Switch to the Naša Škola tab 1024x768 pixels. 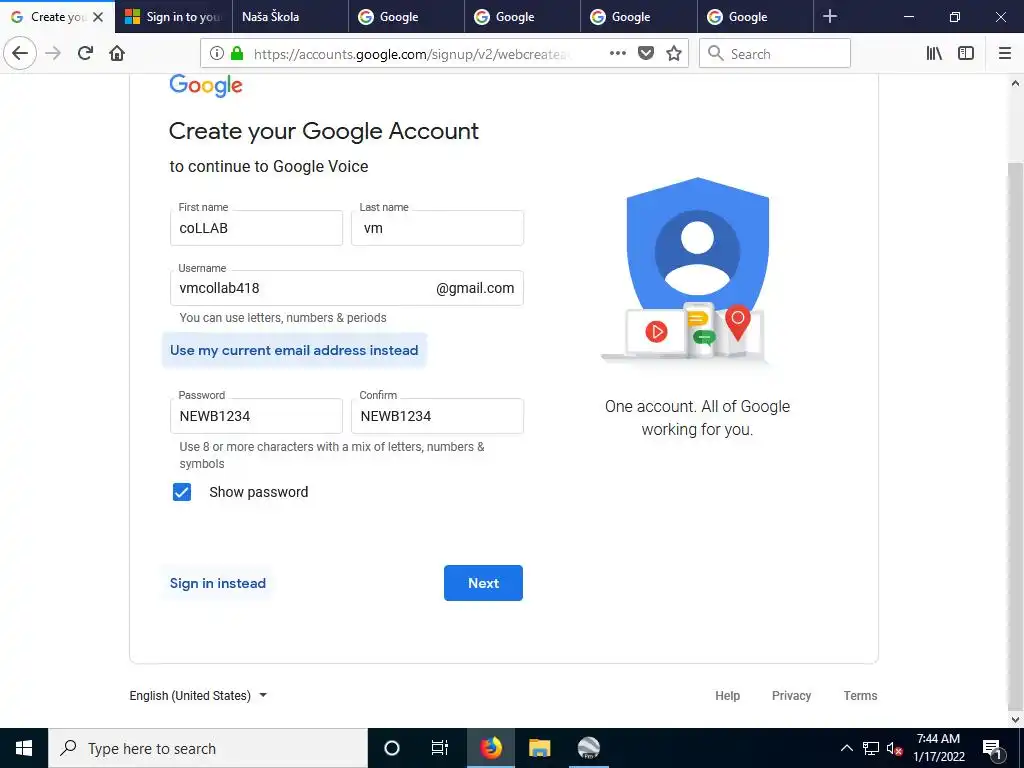pyautogui.click(x=290, y=17)
